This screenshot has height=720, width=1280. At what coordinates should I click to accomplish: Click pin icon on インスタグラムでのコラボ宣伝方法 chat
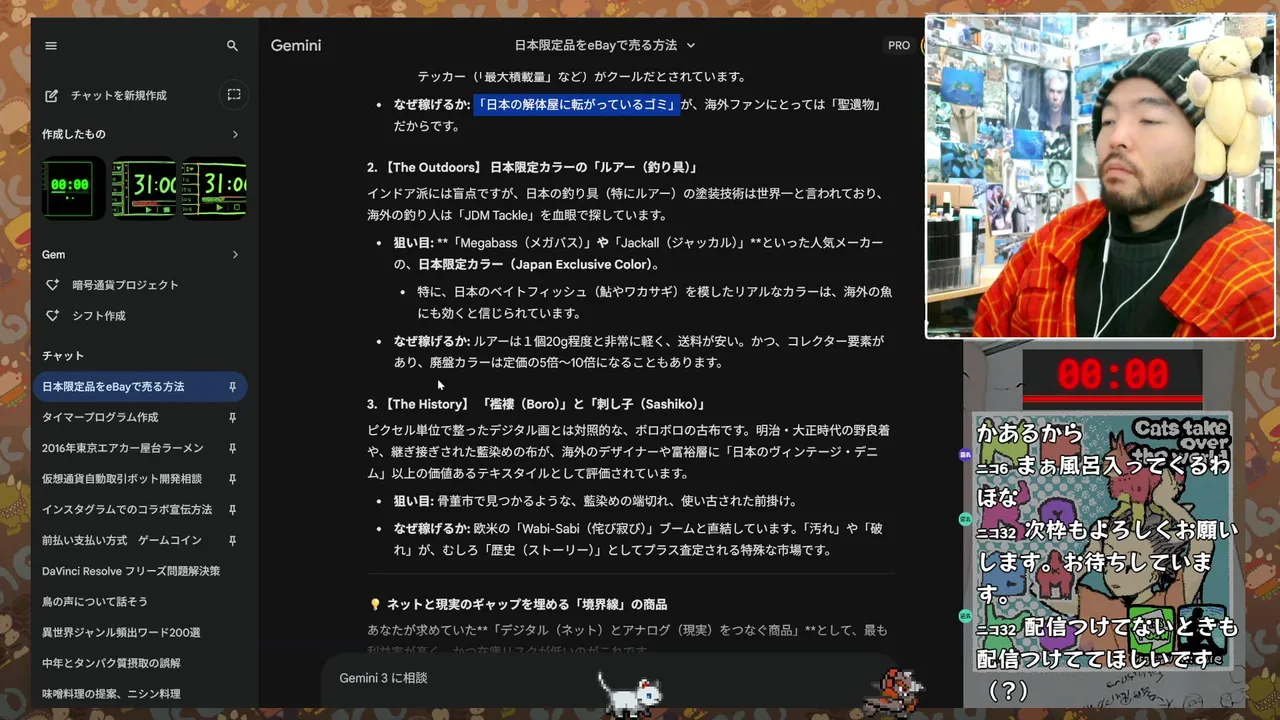coord(232,509)
